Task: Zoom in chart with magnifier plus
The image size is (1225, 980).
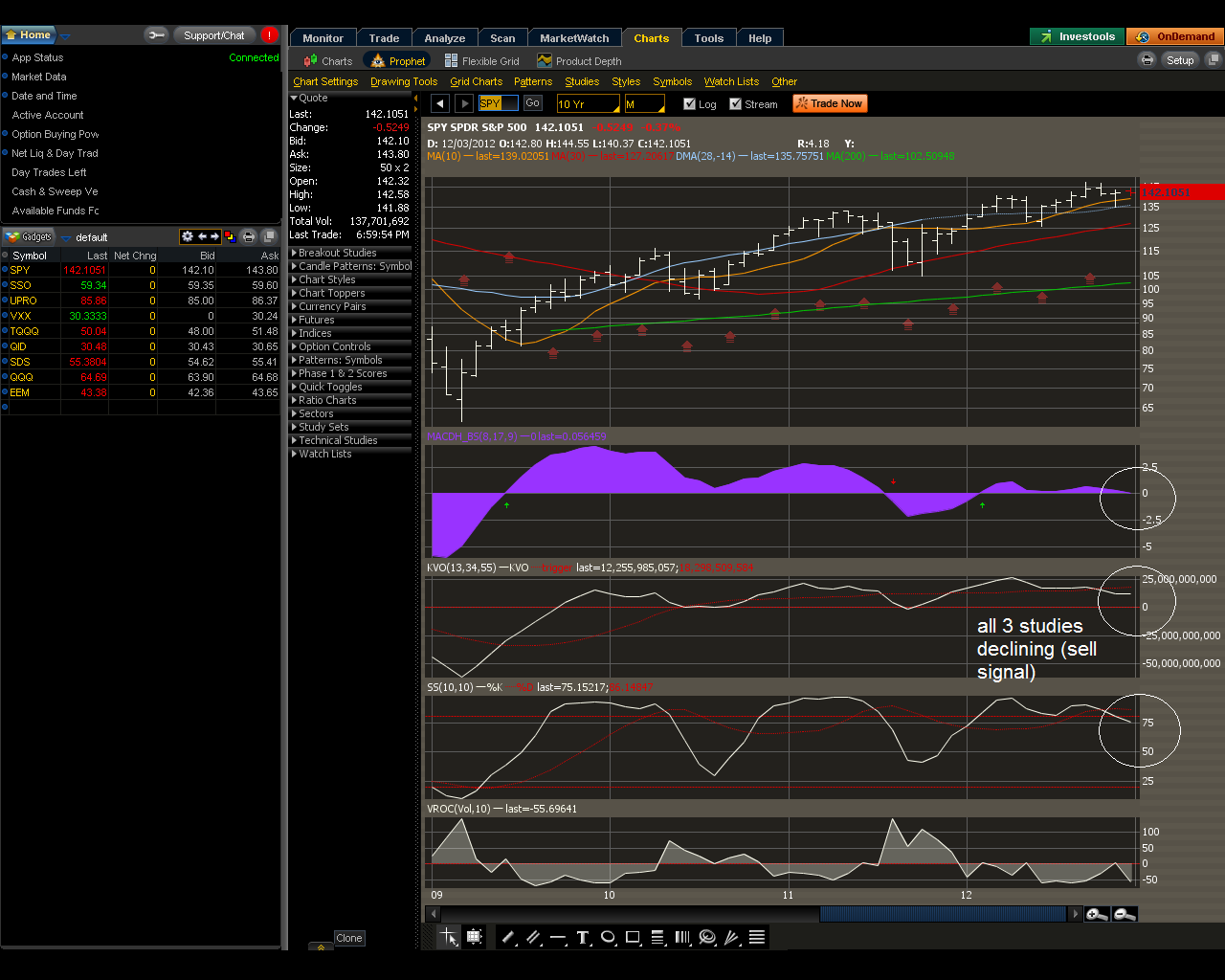Action: click(1097, 914)
